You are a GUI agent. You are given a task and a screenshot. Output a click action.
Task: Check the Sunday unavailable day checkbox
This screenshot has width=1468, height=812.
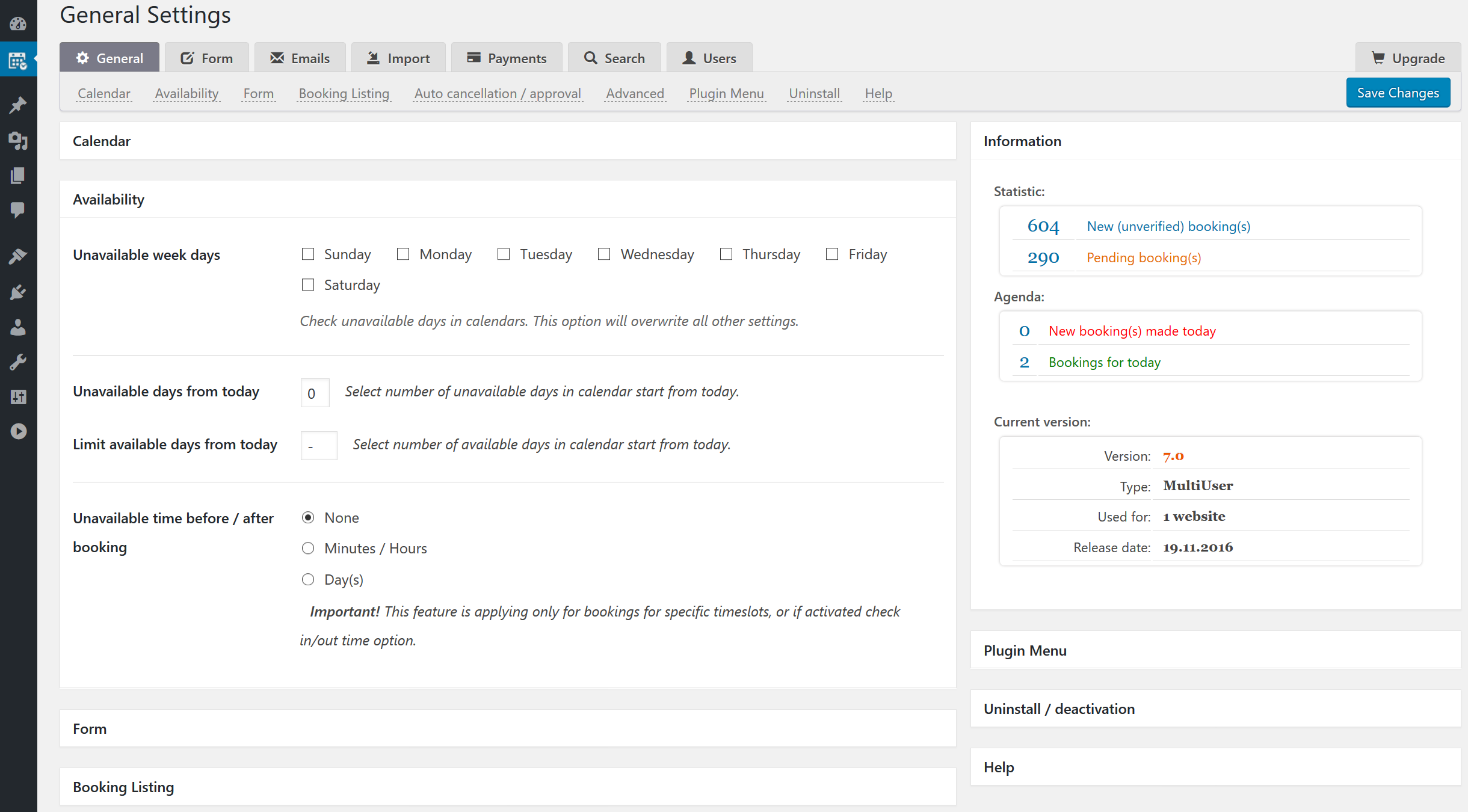[x=308, y=254]
